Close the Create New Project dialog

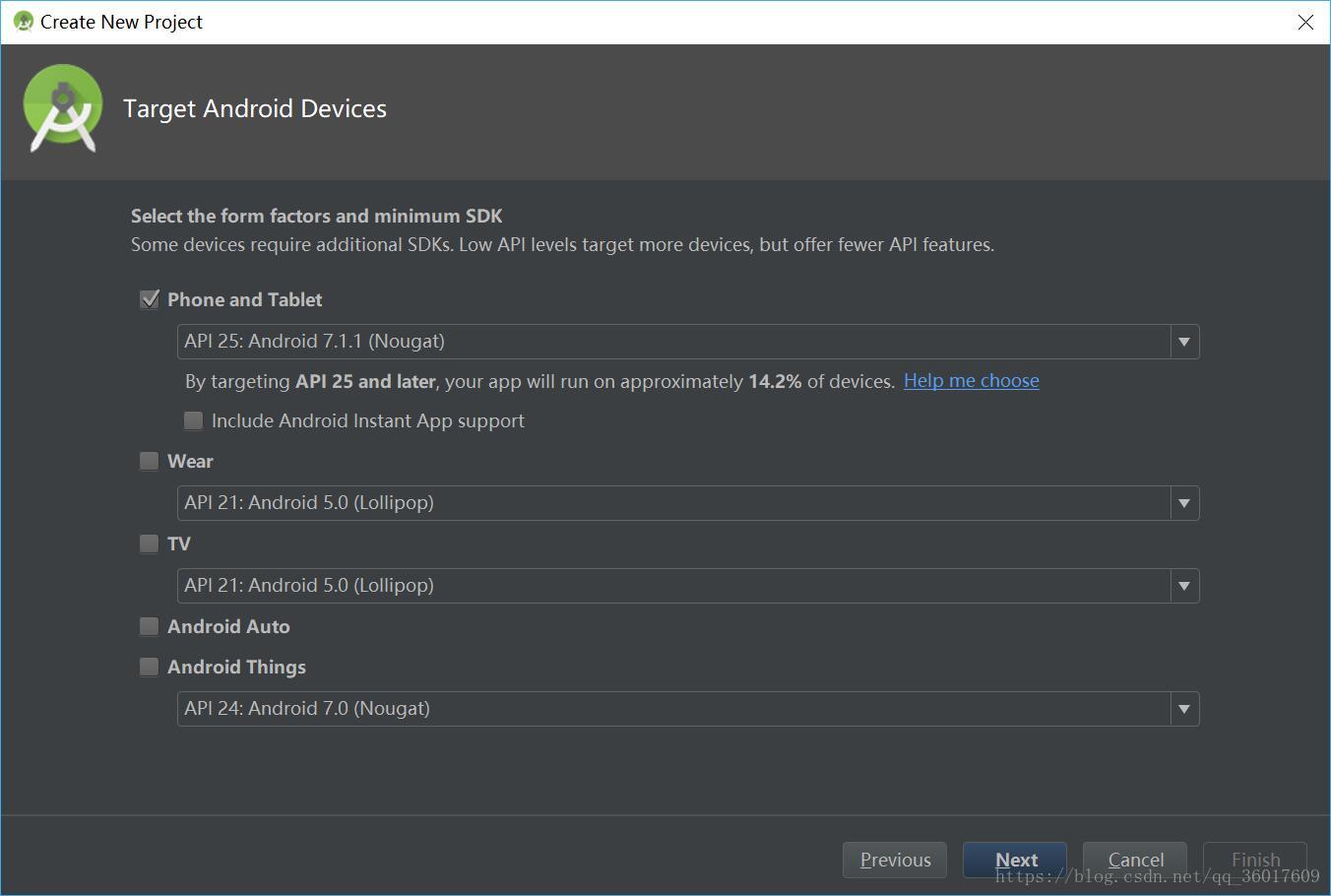click(1305, 22)
